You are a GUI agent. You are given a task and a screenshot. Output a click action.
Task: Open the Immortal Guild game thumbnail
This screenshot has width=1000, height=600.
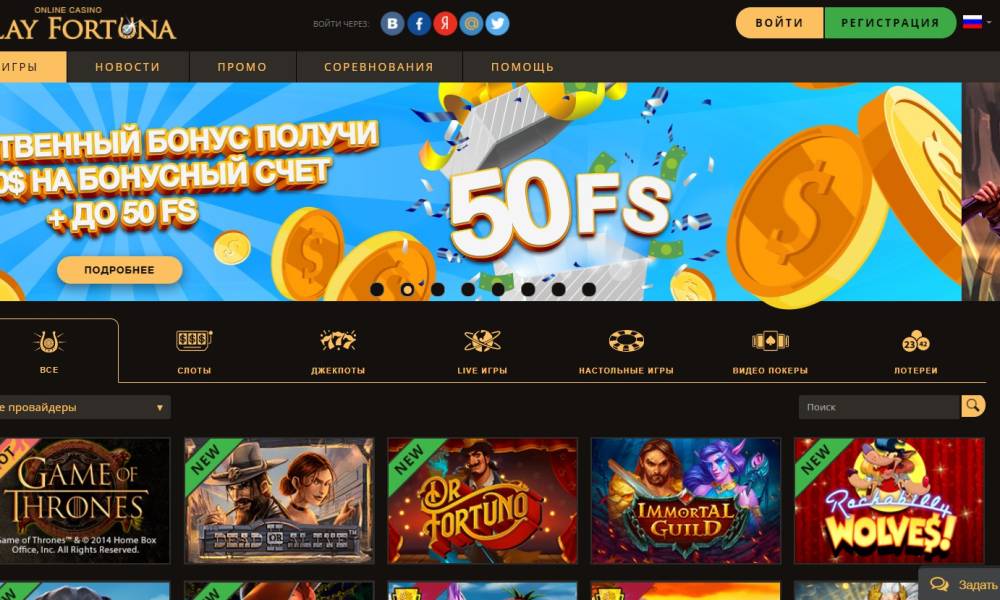(x=686, y=501)
